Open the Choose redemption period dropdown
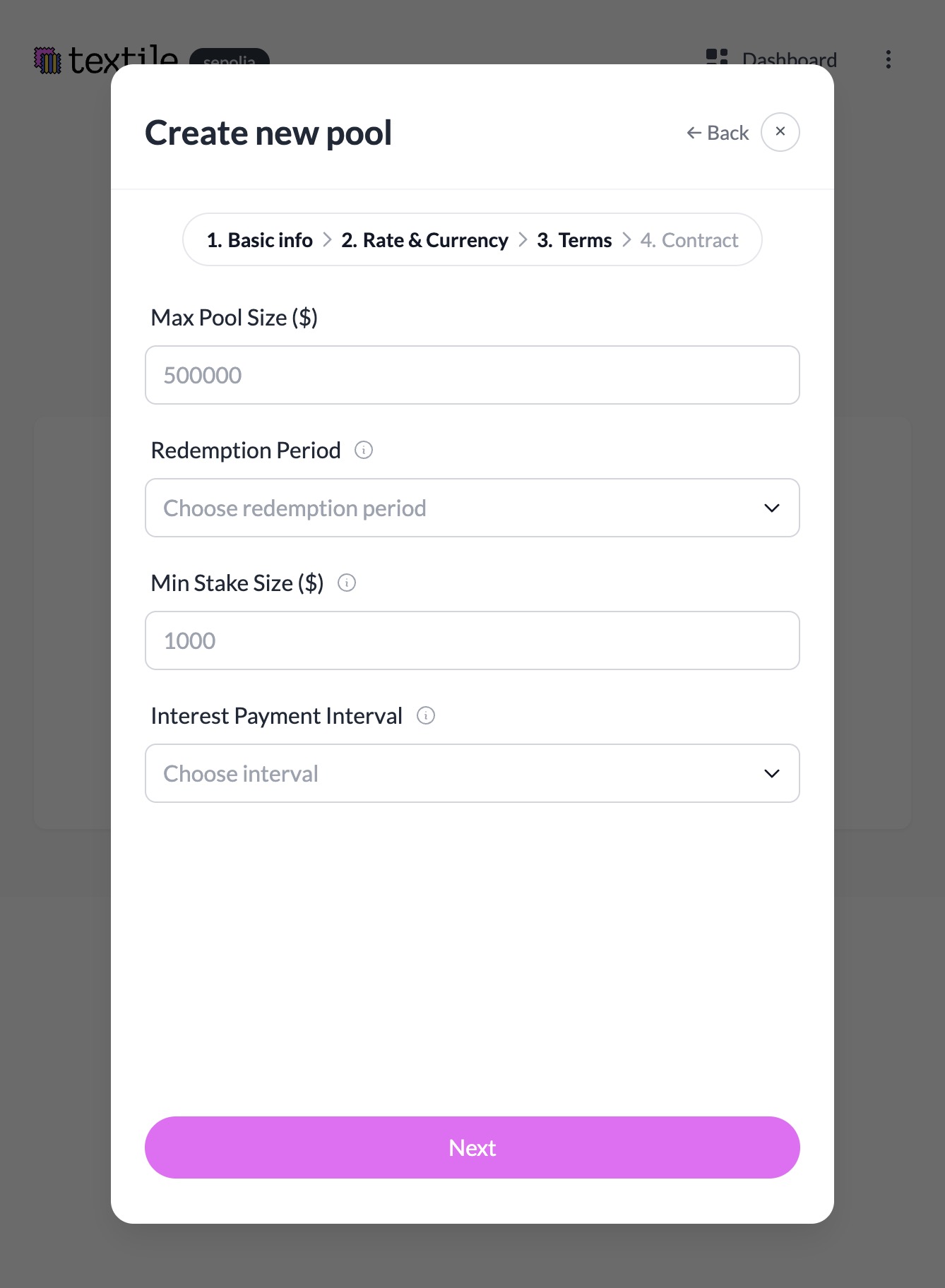Image resolution: width=945 pixels, height=1288 pixels. click(472, 508)
